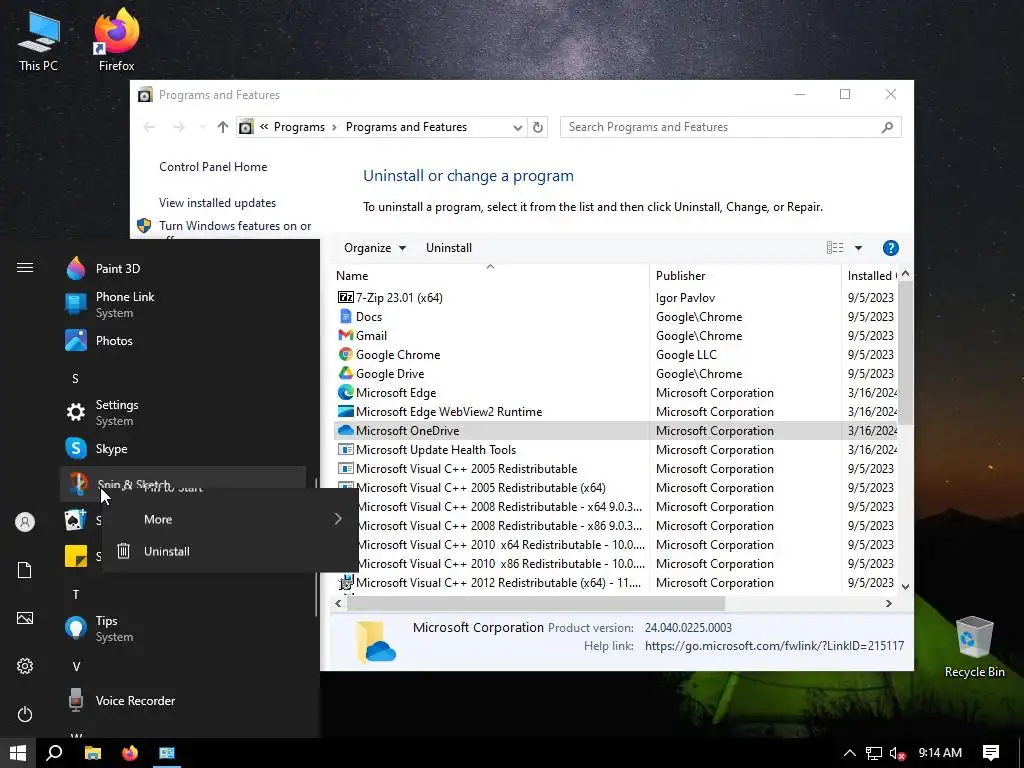Open Action Center notifications icon

point(991,753)
